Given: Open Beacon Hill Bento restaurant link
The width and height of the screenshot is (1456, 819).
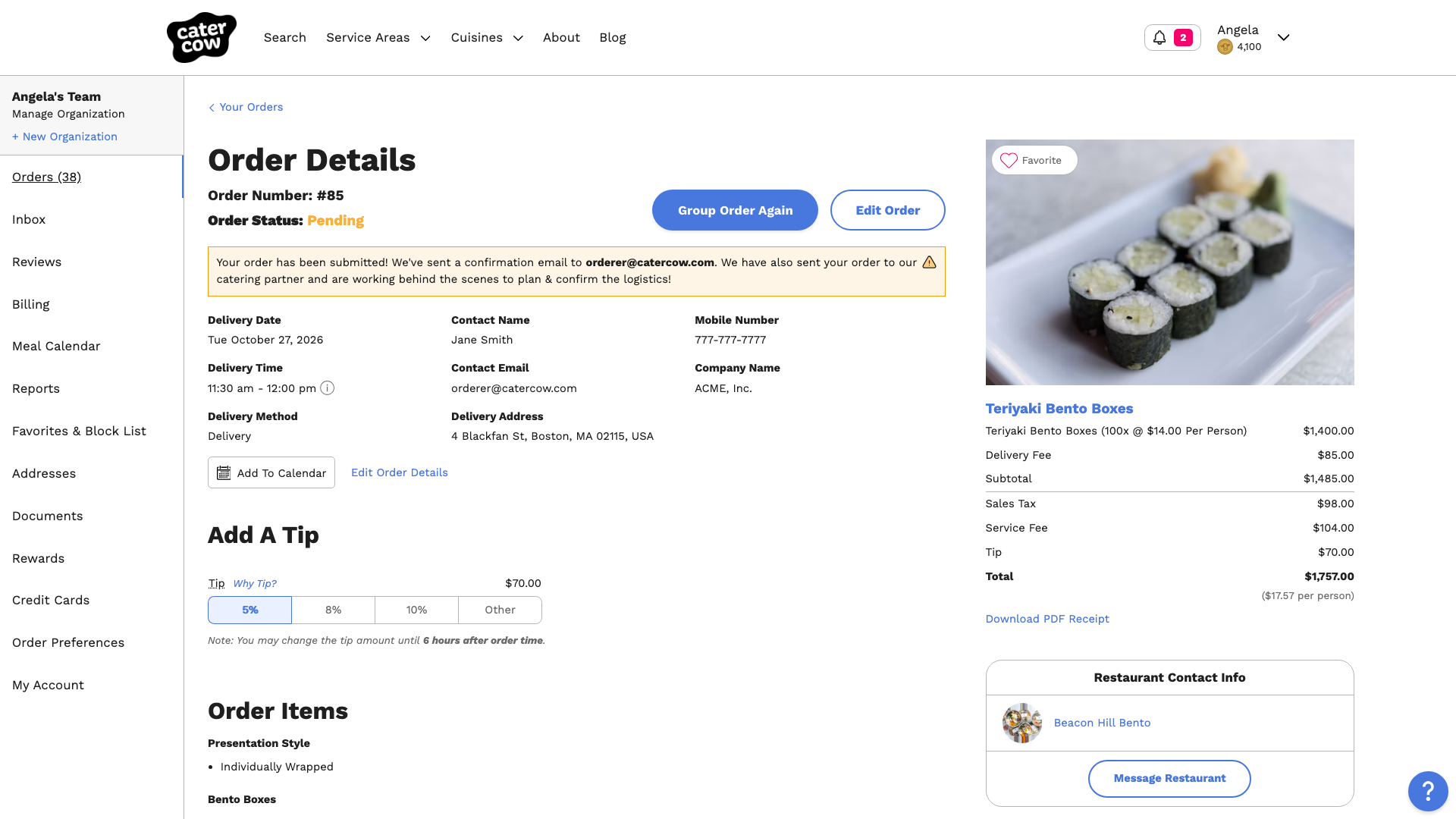Looking at the screenshot, I should pos(1102,723).
